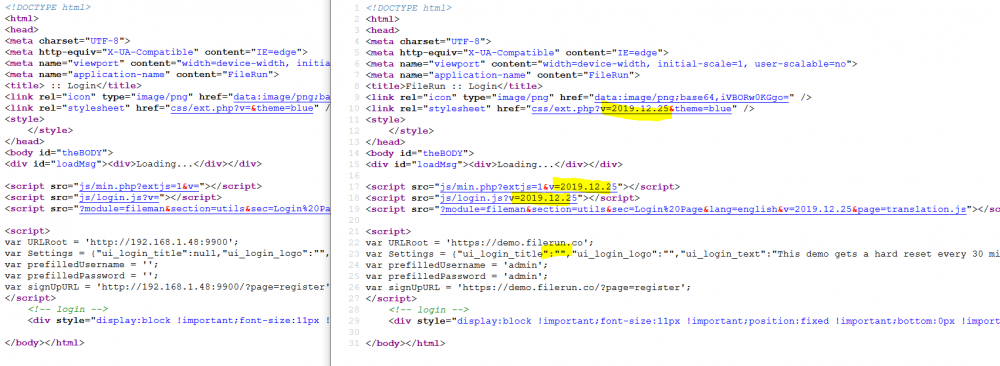
Task: Click right pane <!DOCTYPE html> line
Action: tap(409, 8)
